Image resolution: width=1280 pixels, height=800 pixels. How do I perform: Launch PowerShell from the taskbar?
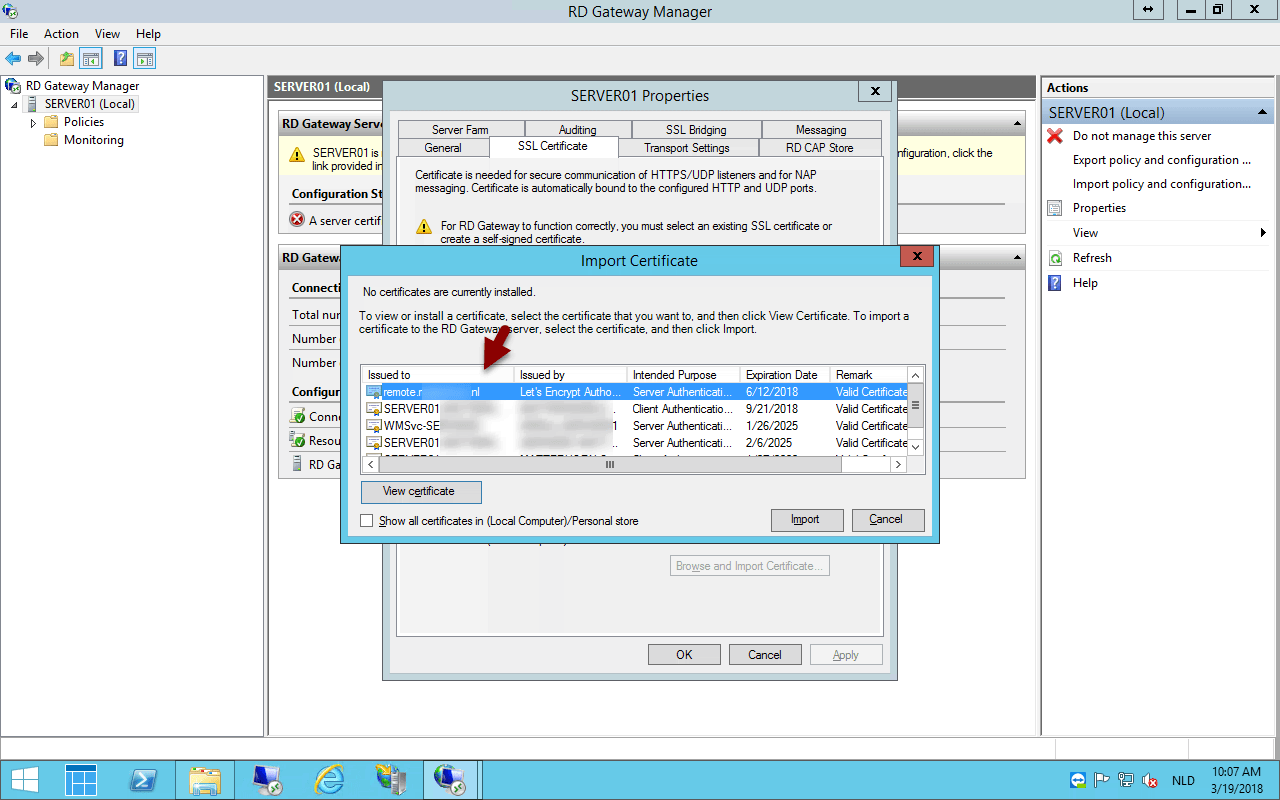(x=143, y=780)
